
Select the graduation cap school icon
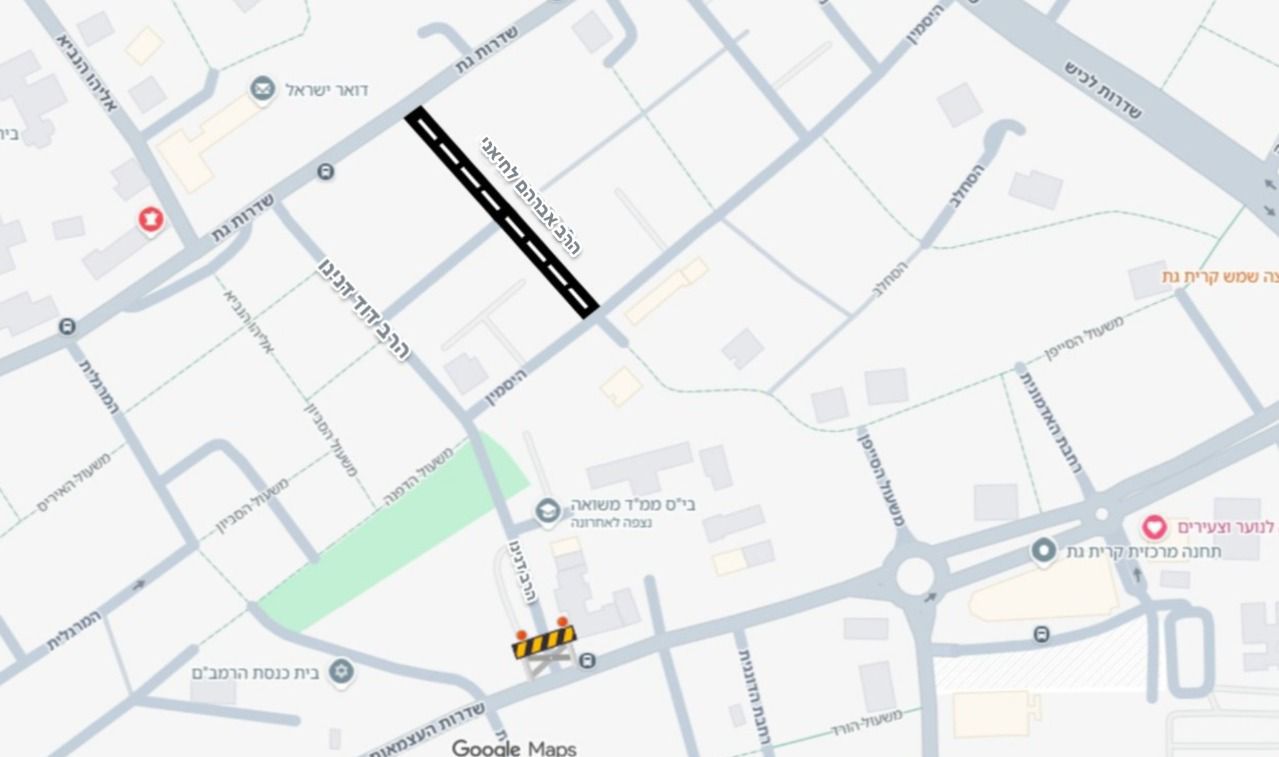pos(547,512)
